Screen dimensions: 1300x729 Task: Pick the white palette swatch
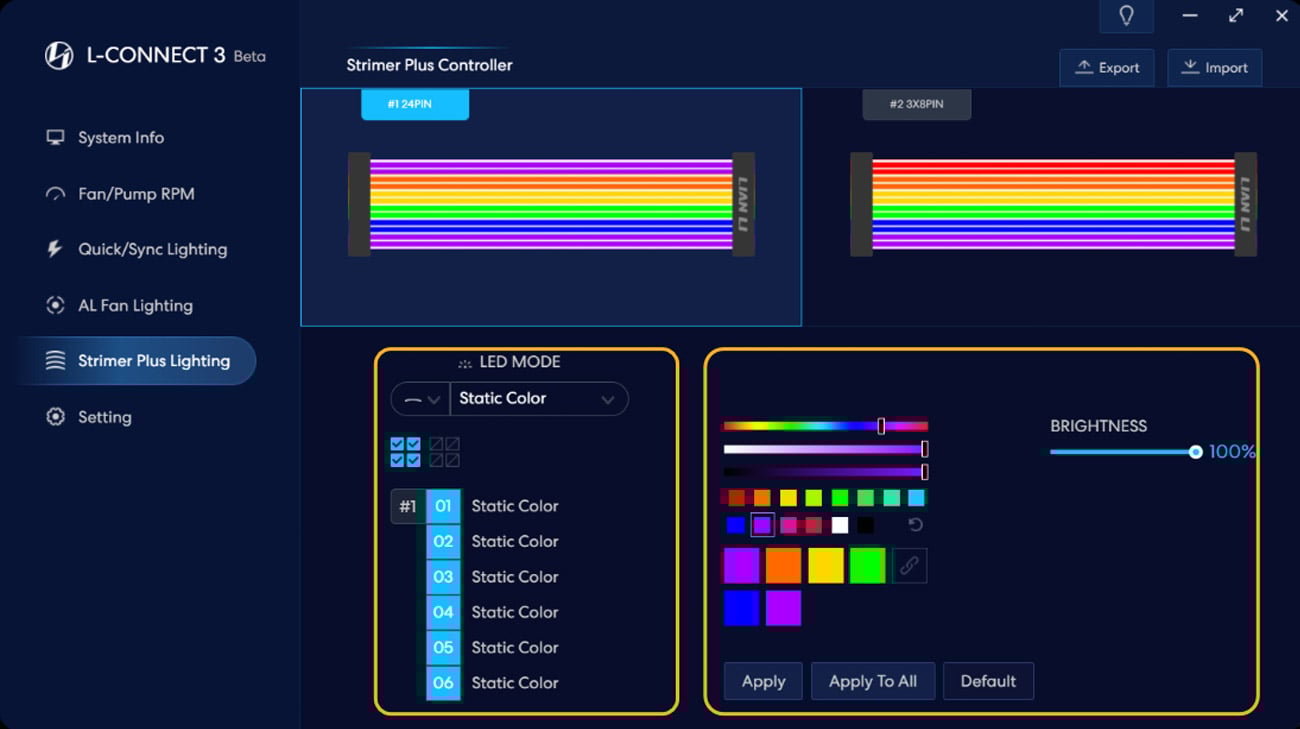840,525
